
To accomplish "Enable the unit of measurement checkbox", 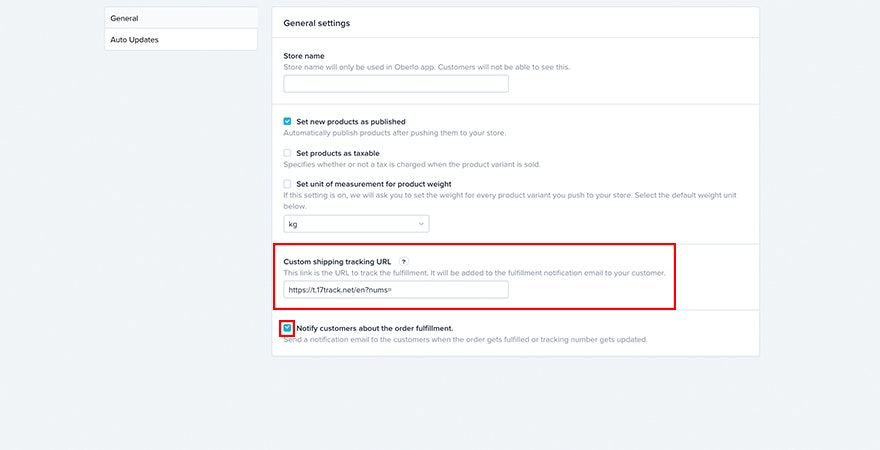I will [288, 184].
